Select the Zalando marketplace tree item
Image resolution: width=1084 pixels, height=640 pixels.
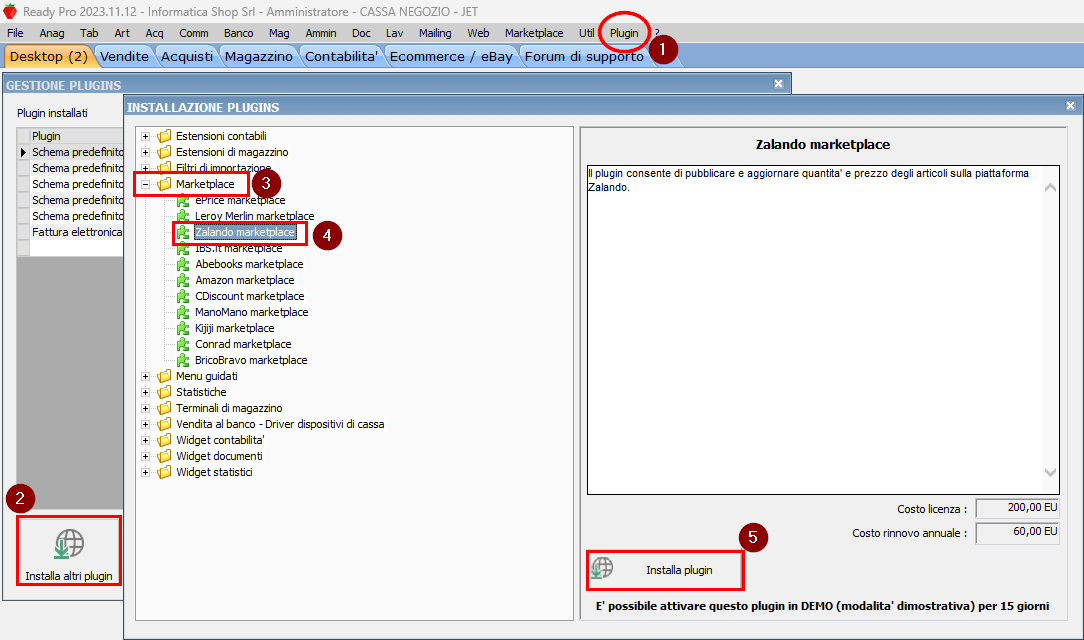(x=245, y=232)
